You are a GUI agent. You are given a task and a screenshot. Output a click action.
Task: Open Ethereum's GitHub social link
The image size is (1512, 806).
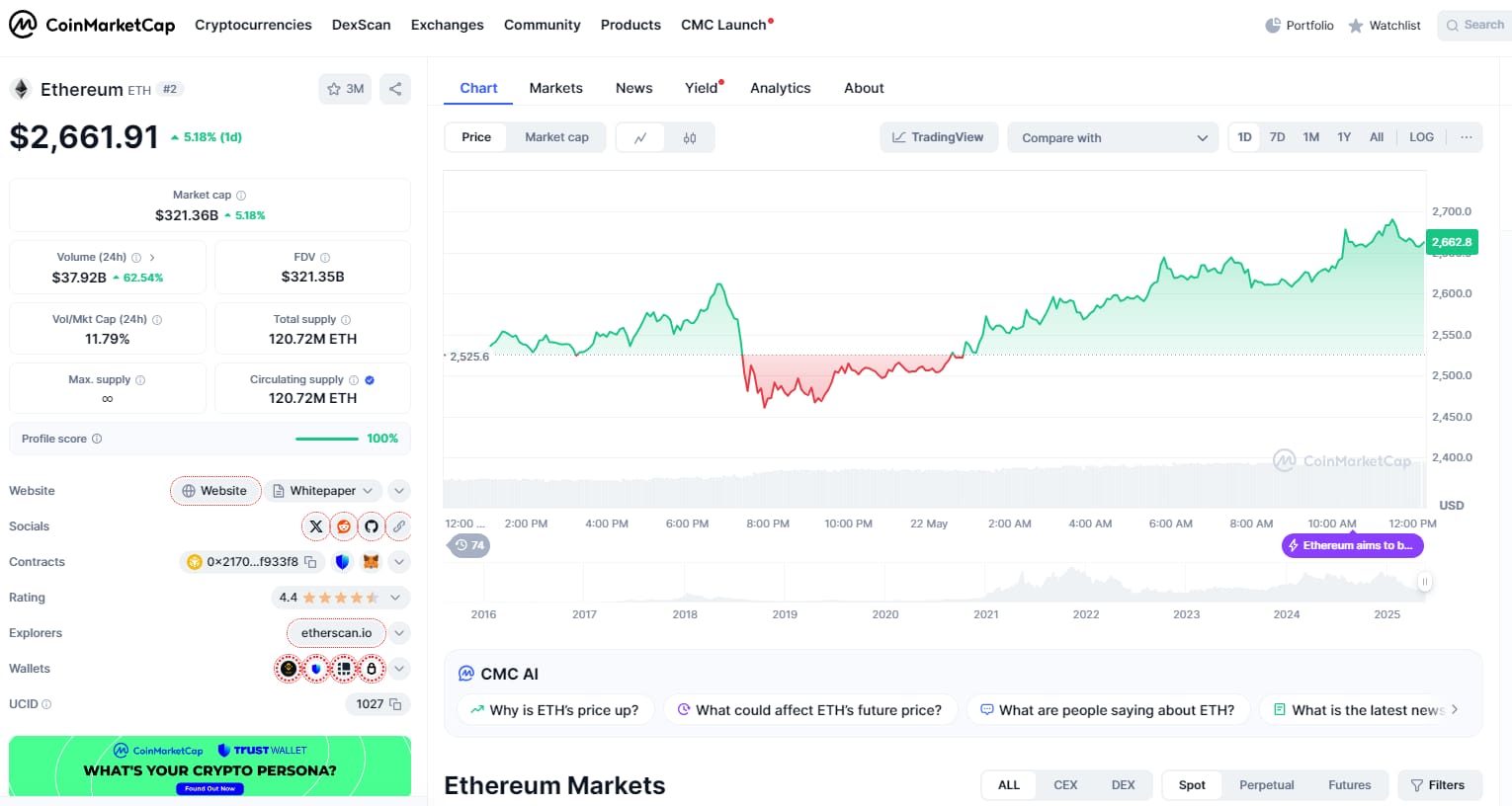372,526
